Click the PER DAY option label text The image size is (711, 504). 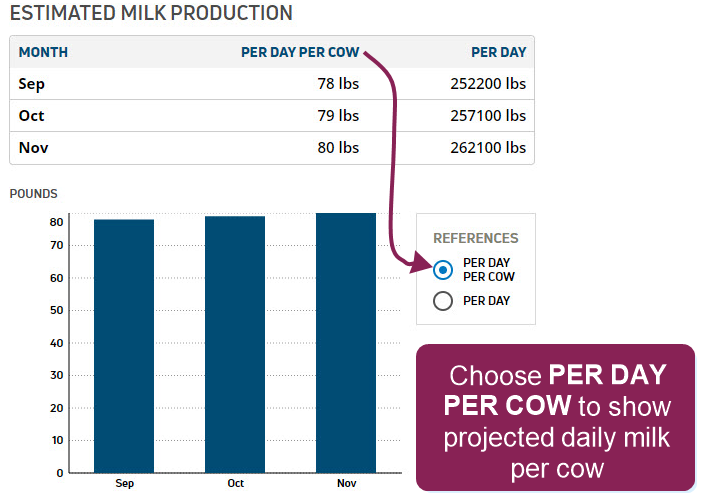[487, 301]
